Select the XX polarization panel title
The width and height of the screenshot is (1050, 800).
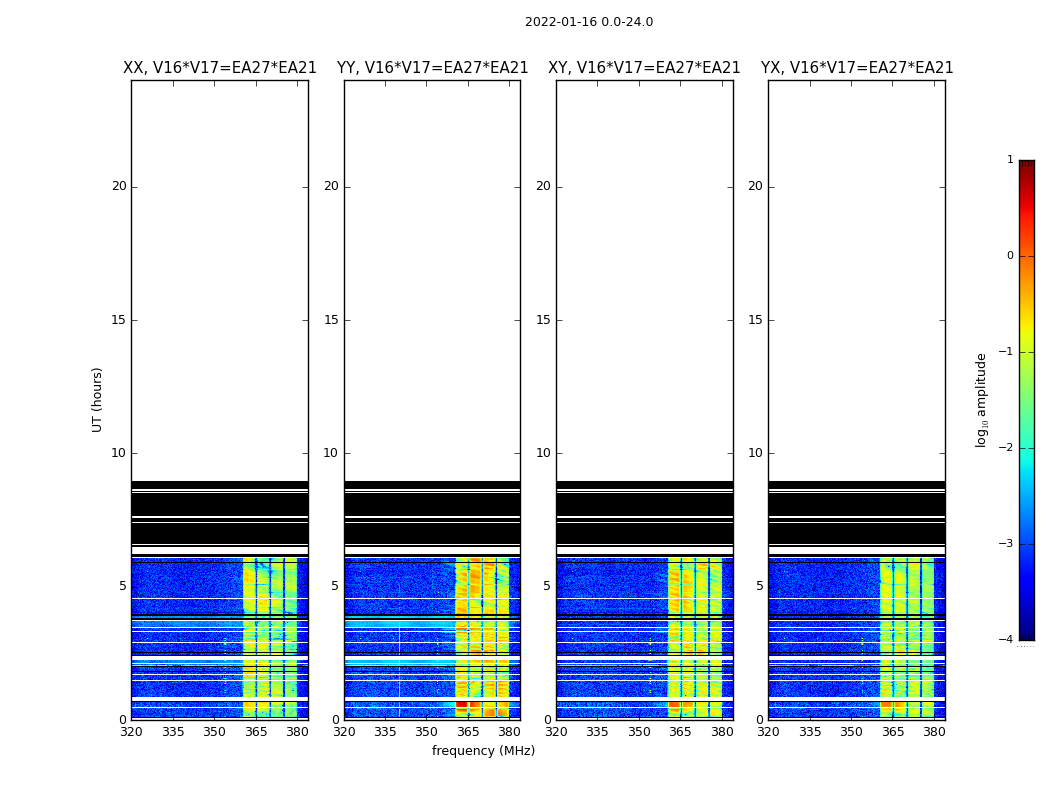click(x=219, y=68)
